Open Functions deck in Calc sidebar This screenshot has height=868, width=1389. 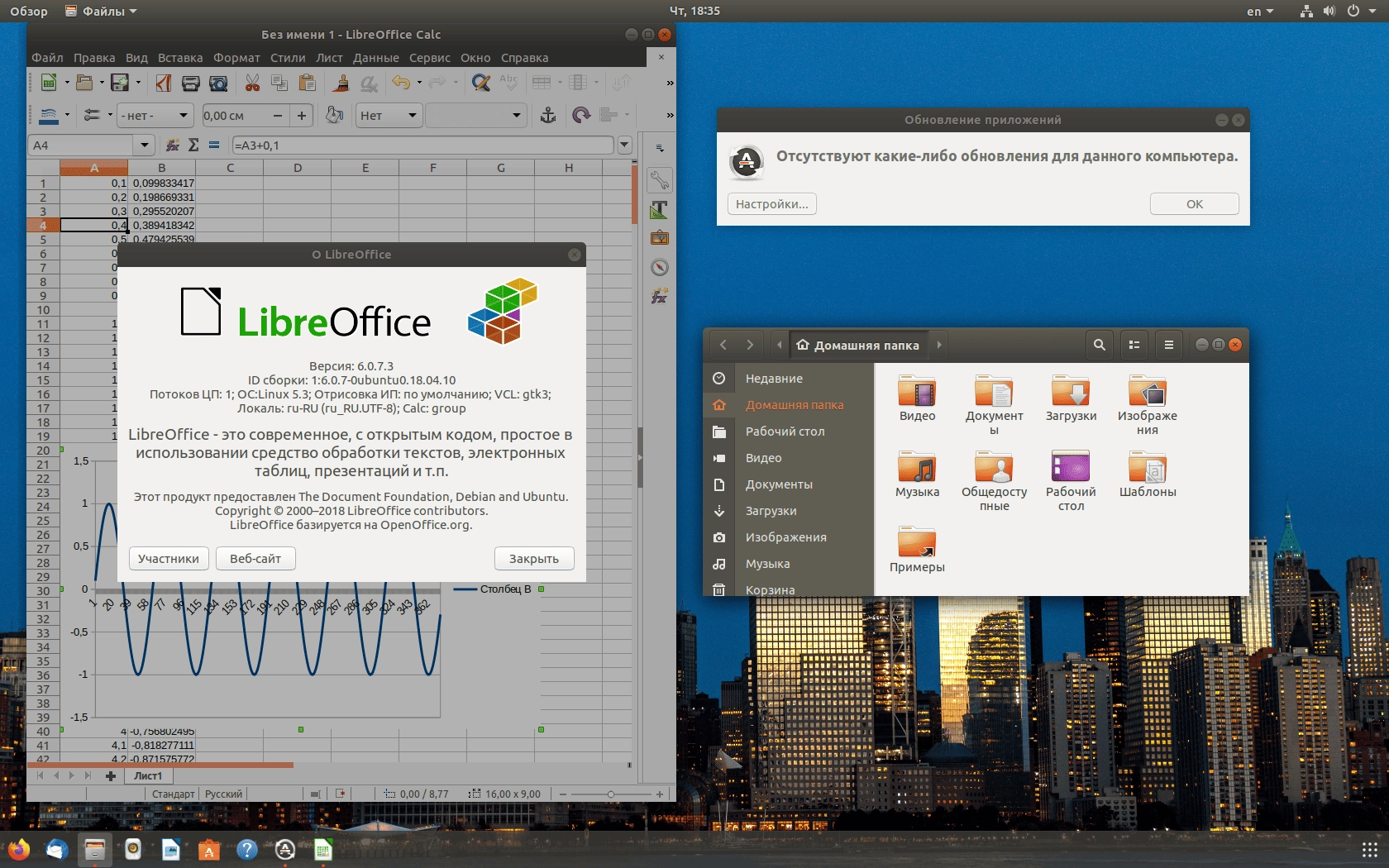(x=659, y=296)
